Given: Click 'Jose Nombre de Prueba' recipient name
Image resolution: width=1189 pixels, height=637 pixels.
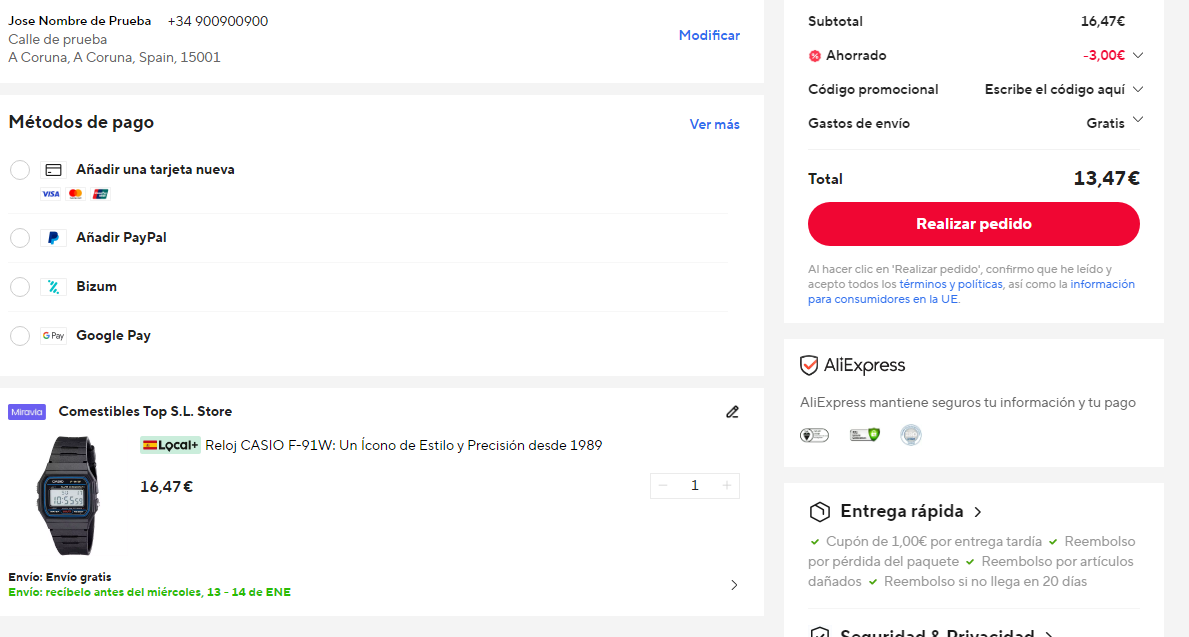Looking at the screenshot, I should [80, 21].
